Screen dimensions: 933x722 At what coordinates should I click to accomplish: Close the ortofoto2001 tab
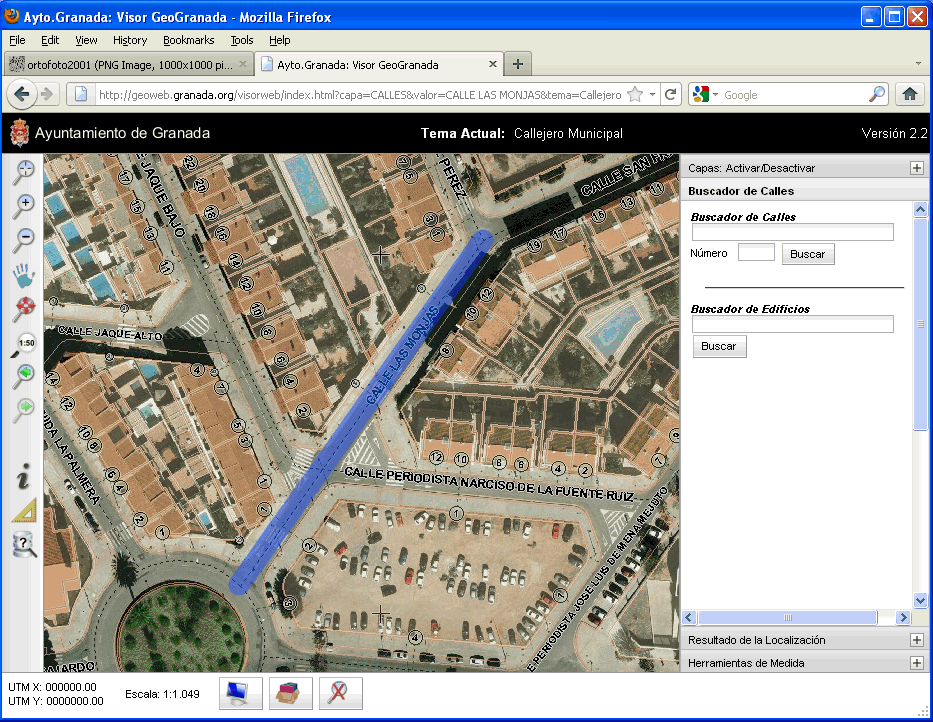243,64
